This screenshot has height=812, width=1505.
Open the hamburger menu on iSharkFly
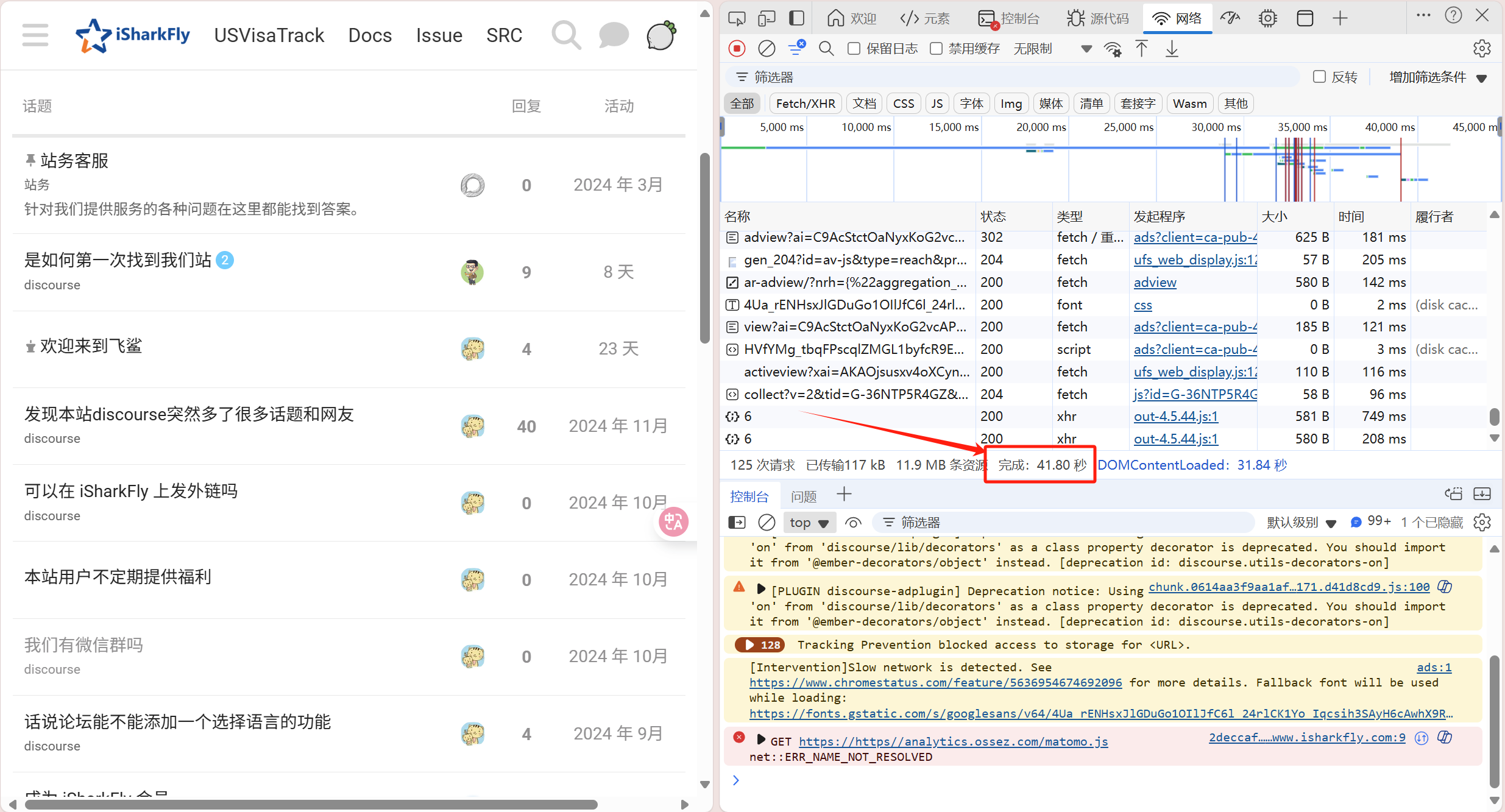pos(35,35)
